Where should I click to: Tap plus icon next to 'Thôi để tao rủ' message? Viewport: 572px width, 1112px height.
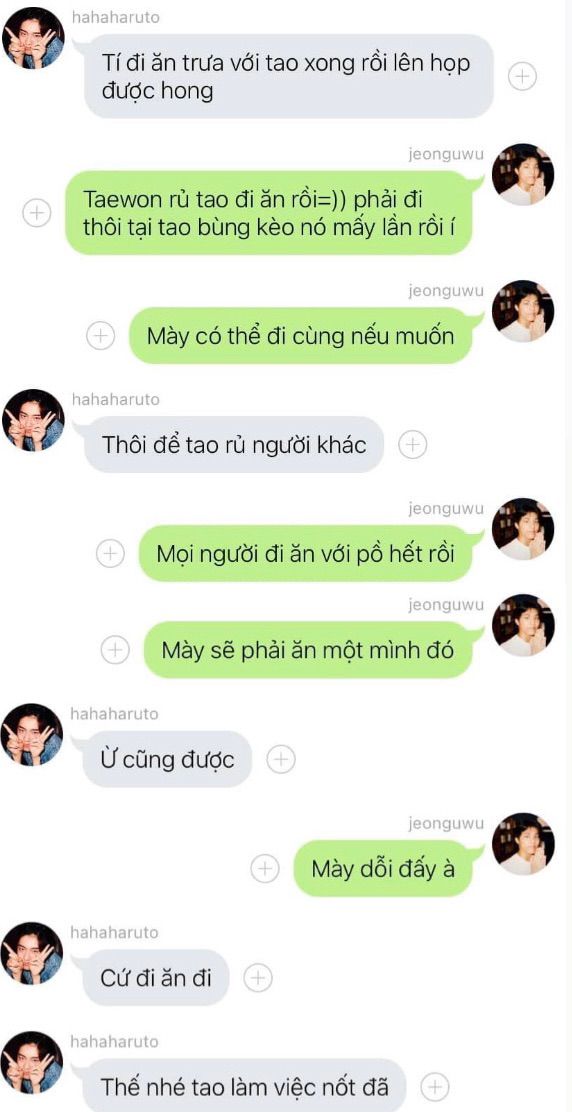click(x=413, y=445)
